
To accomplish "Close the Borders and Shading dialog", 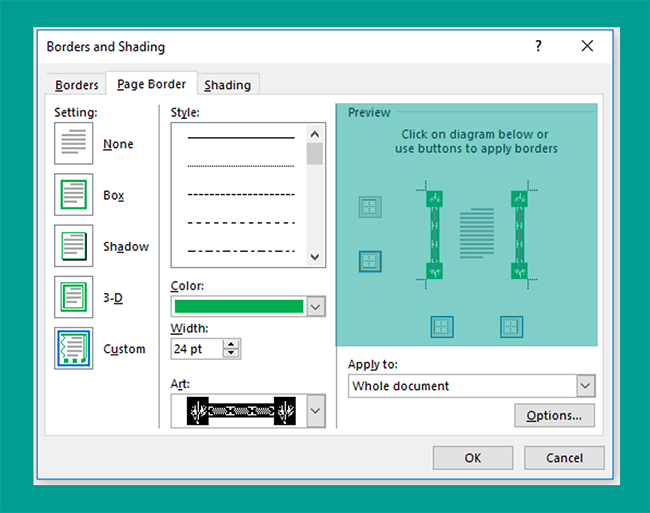I will pos(587,46).
